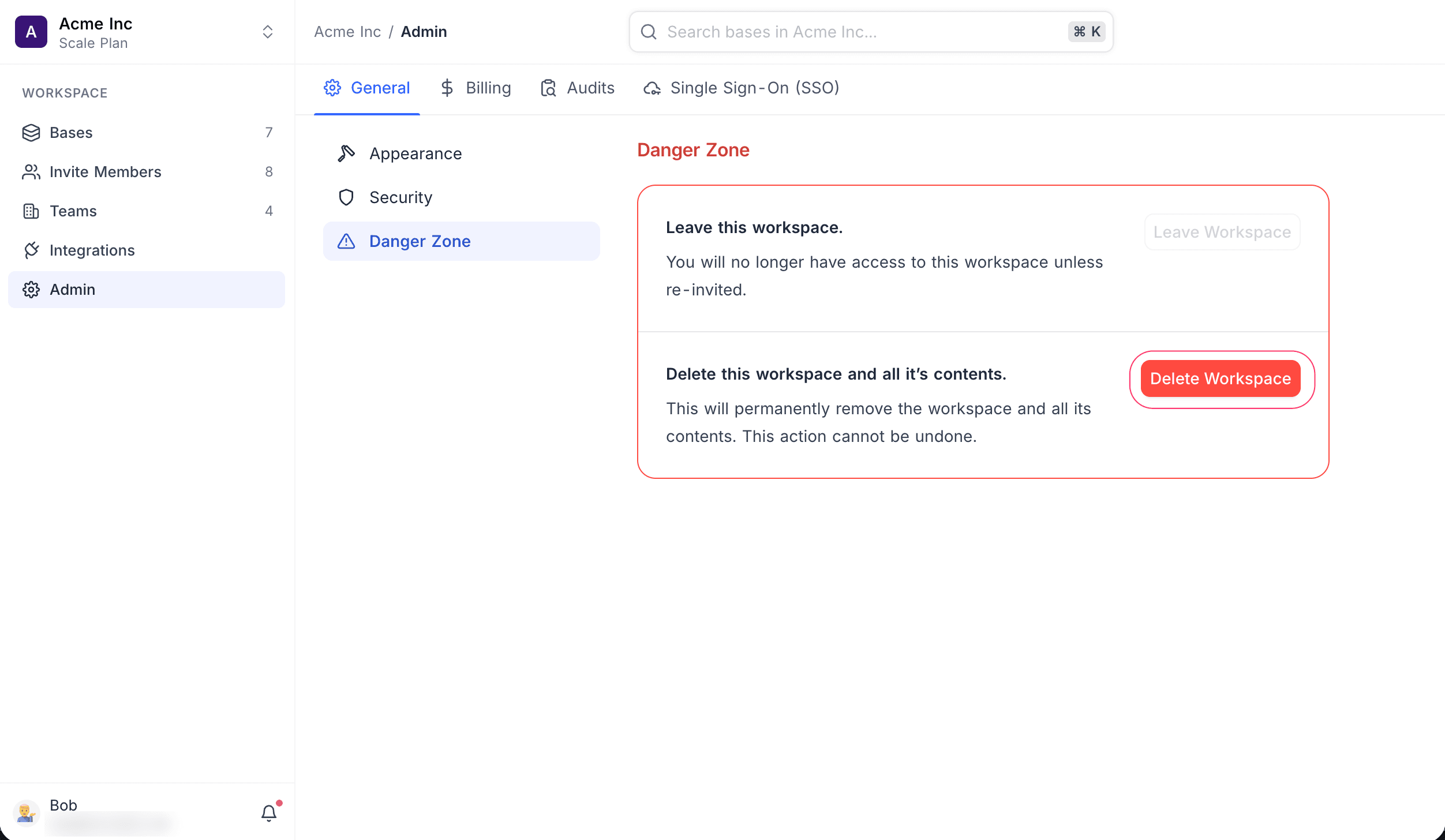The height and width of the screenshot is (840, 1445).
Task: Click 'Leave this workspace.' heading
Action: tap(754, 227)
